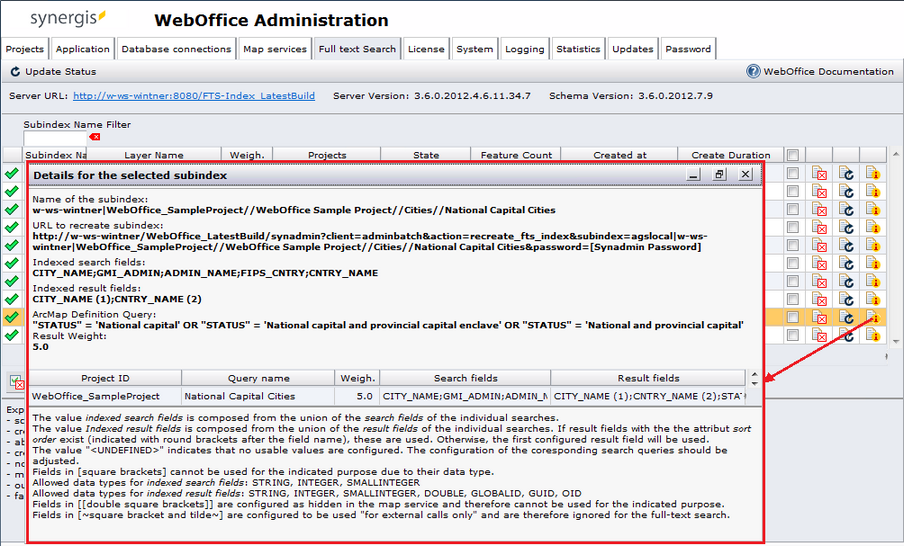Sort by the Layer Name column header

point(154,155)
